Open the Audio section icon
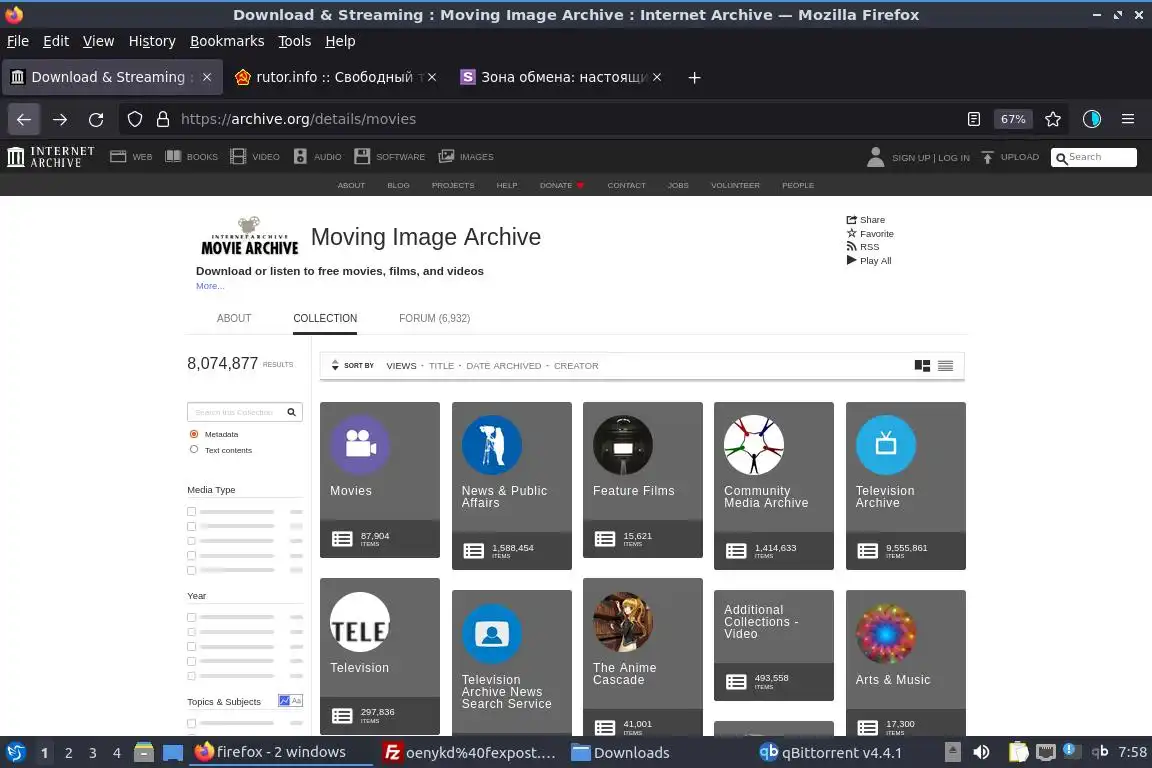Screen dimensions: 1152x768 tap(300, 157)
